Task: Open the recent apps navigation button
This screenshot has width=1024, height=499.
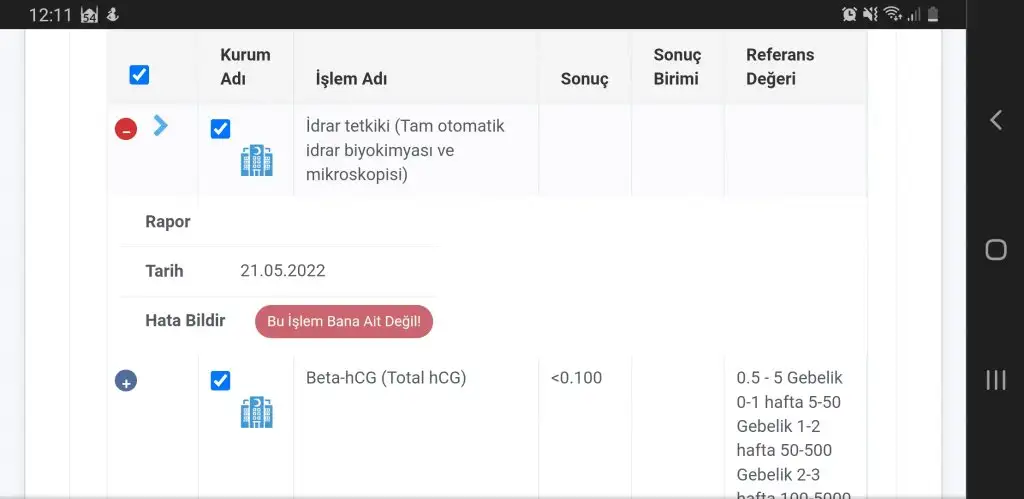Action: [995, 380]
